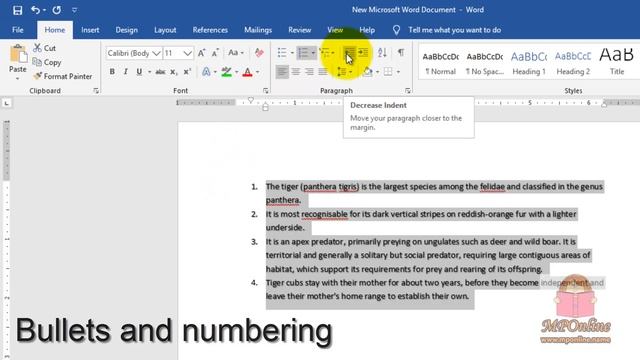This screenshot has height=360, width=640.
Task: Open the Change Case Aa menu
Action: point(236,53)
